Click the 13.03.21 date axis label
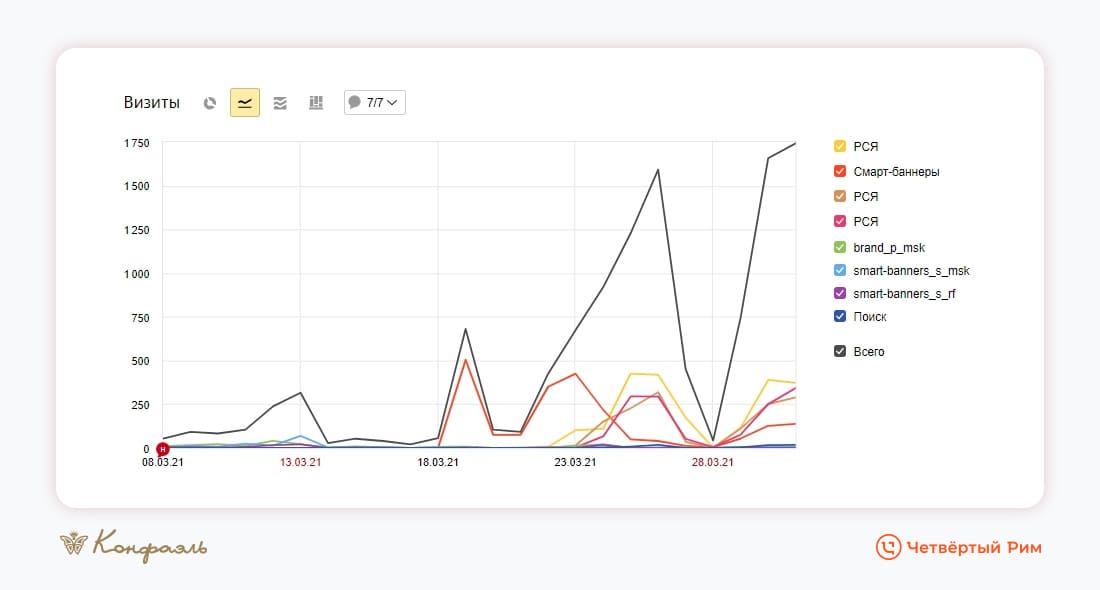 point(300,462)
